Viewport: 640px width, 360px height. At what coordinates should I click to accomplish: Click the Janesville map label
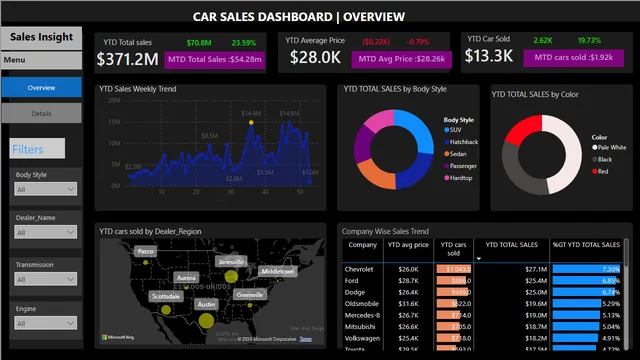pos(231,262)
